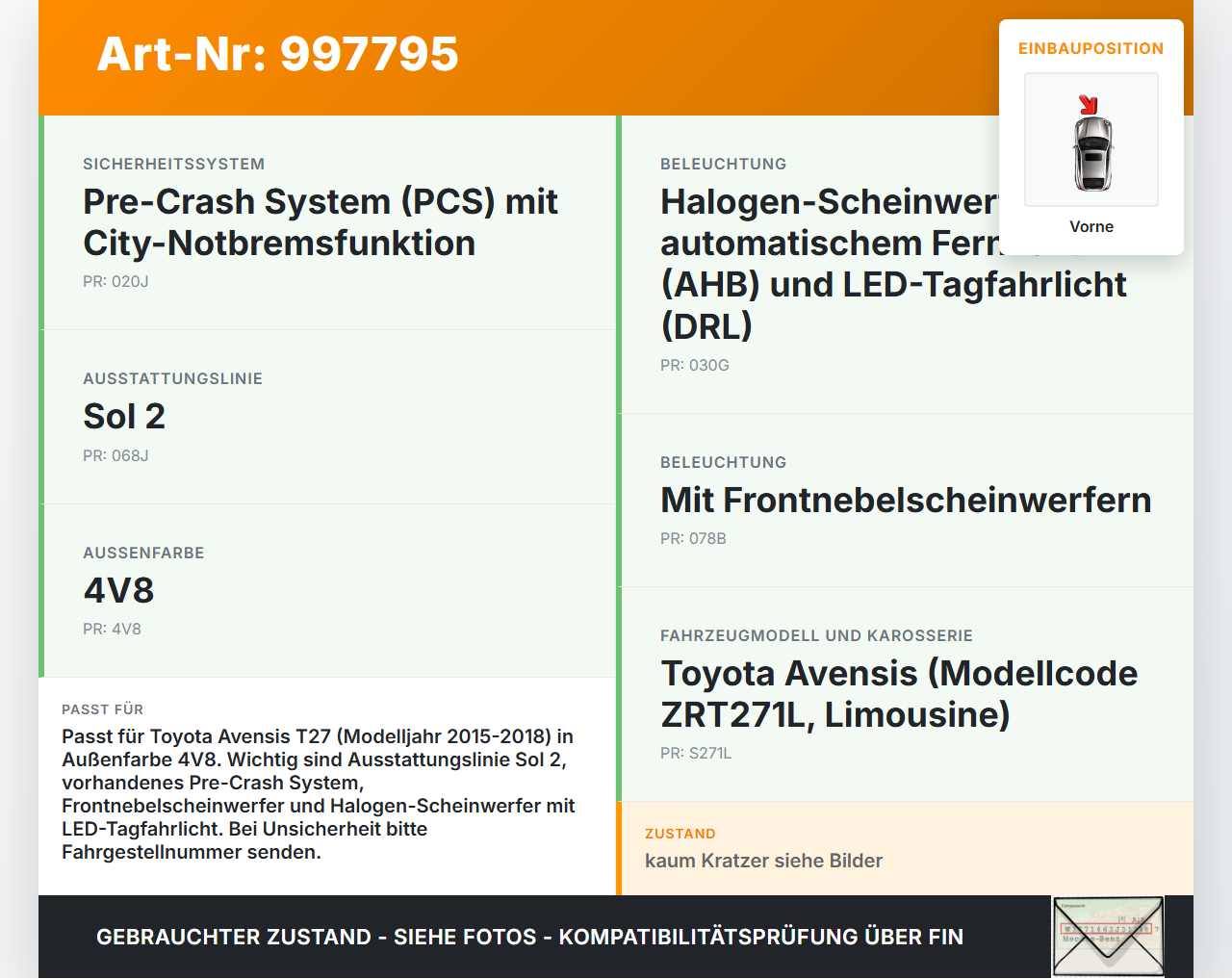Click the Art-Nr: 997795 heading
This screenshot has height=979, width=1232.
(x=278, y=54)
